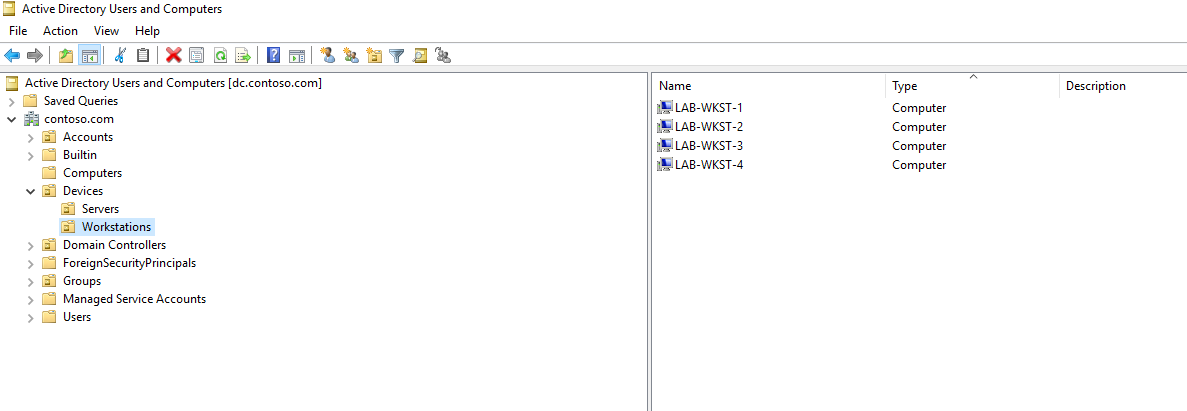Select the Domain Controllers label
The image size is (1187, 411).
click(x=114, y=245)
